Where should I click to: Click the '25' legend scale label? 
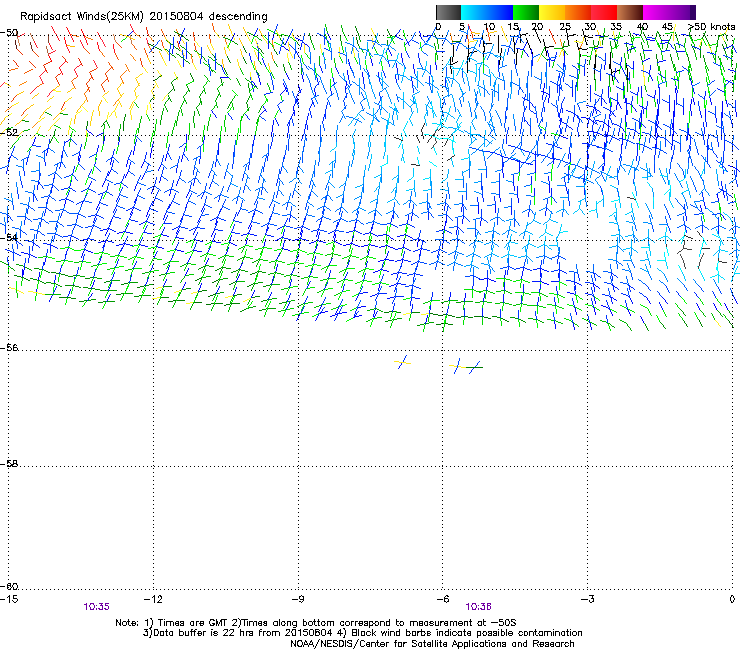[x=565, y=27]
